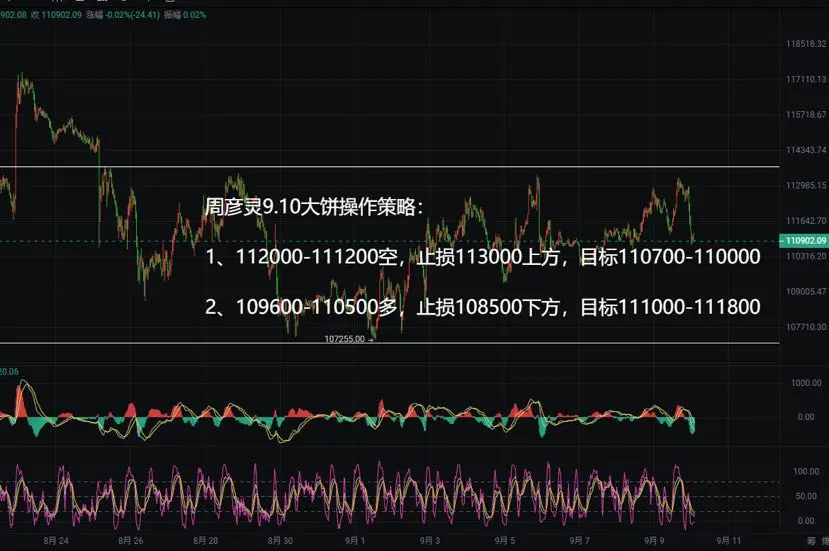829x551 pixels.
Task: Click the closing price 收 110902.09 readout
Action: [x=56, y=15]
